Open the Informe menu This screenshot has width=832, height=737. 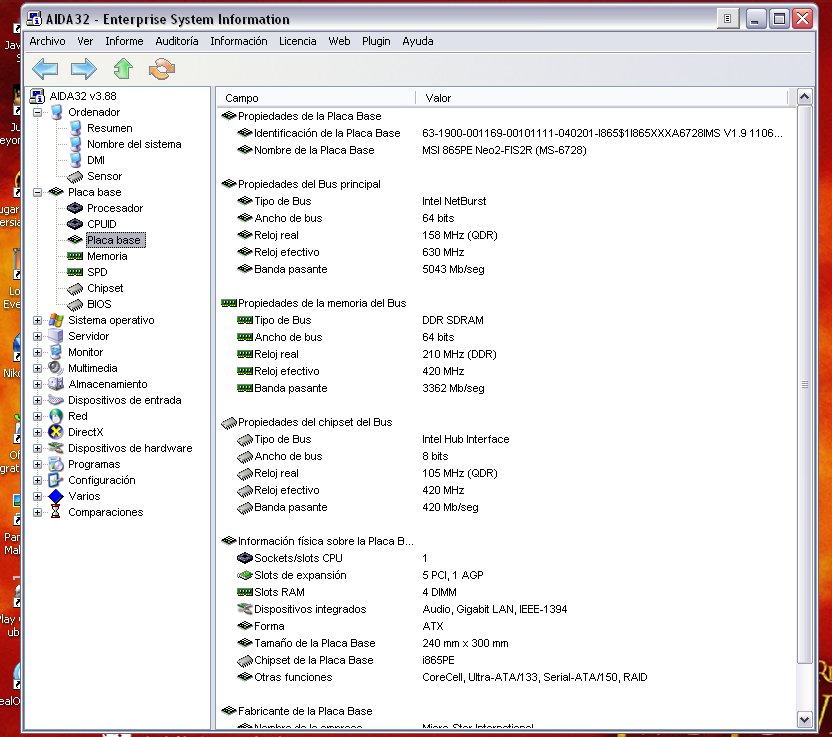[124, 41]
